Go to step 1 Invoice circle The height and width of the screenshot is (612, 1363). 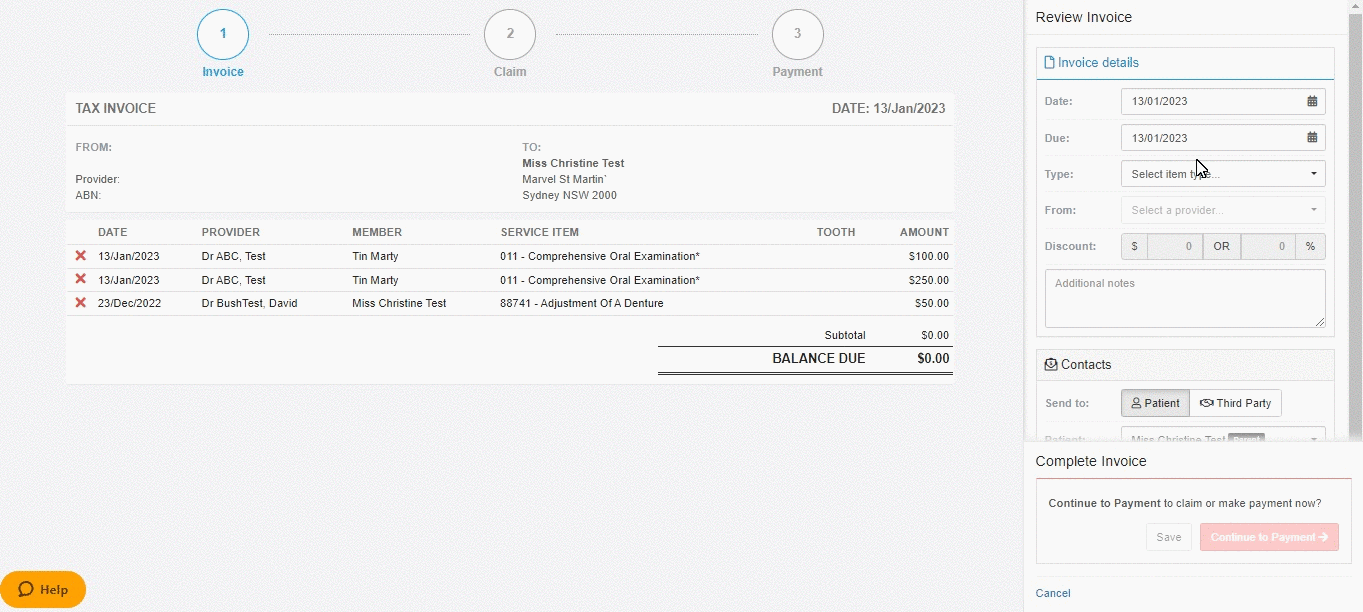(x=223, y=34)
